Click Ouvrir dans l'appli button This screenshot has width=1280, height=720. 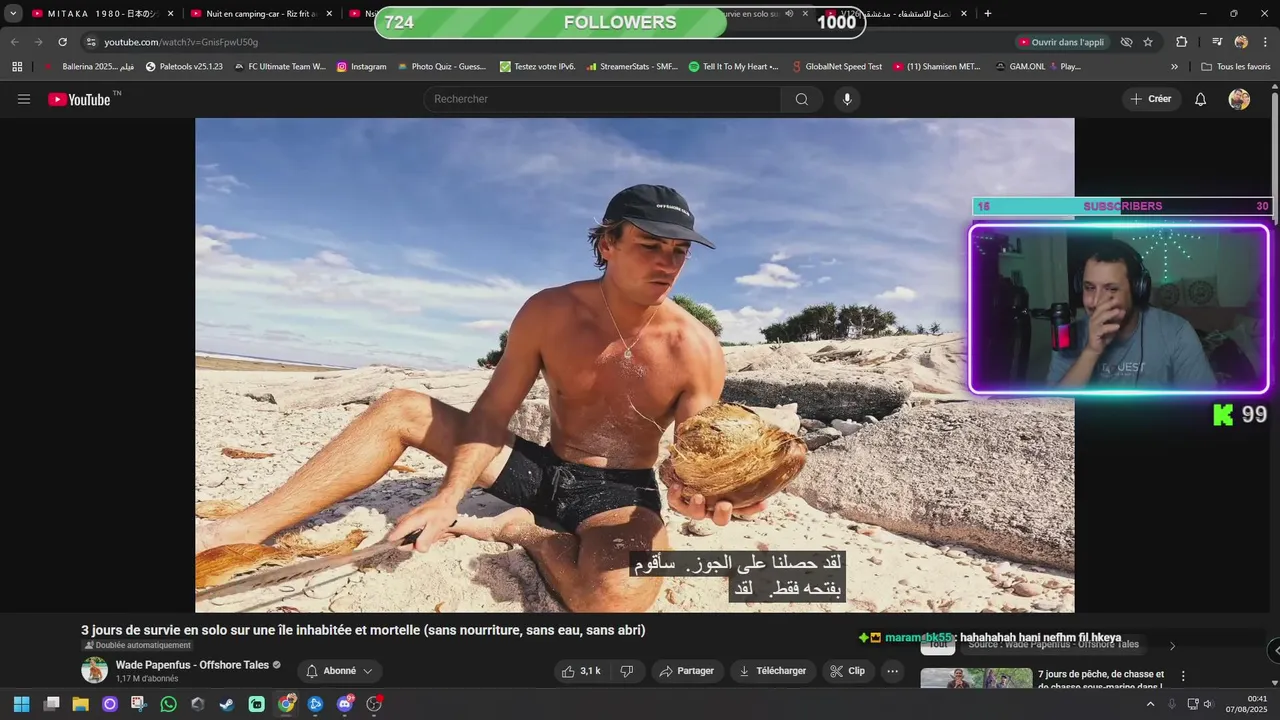[x=1060, y=42]
